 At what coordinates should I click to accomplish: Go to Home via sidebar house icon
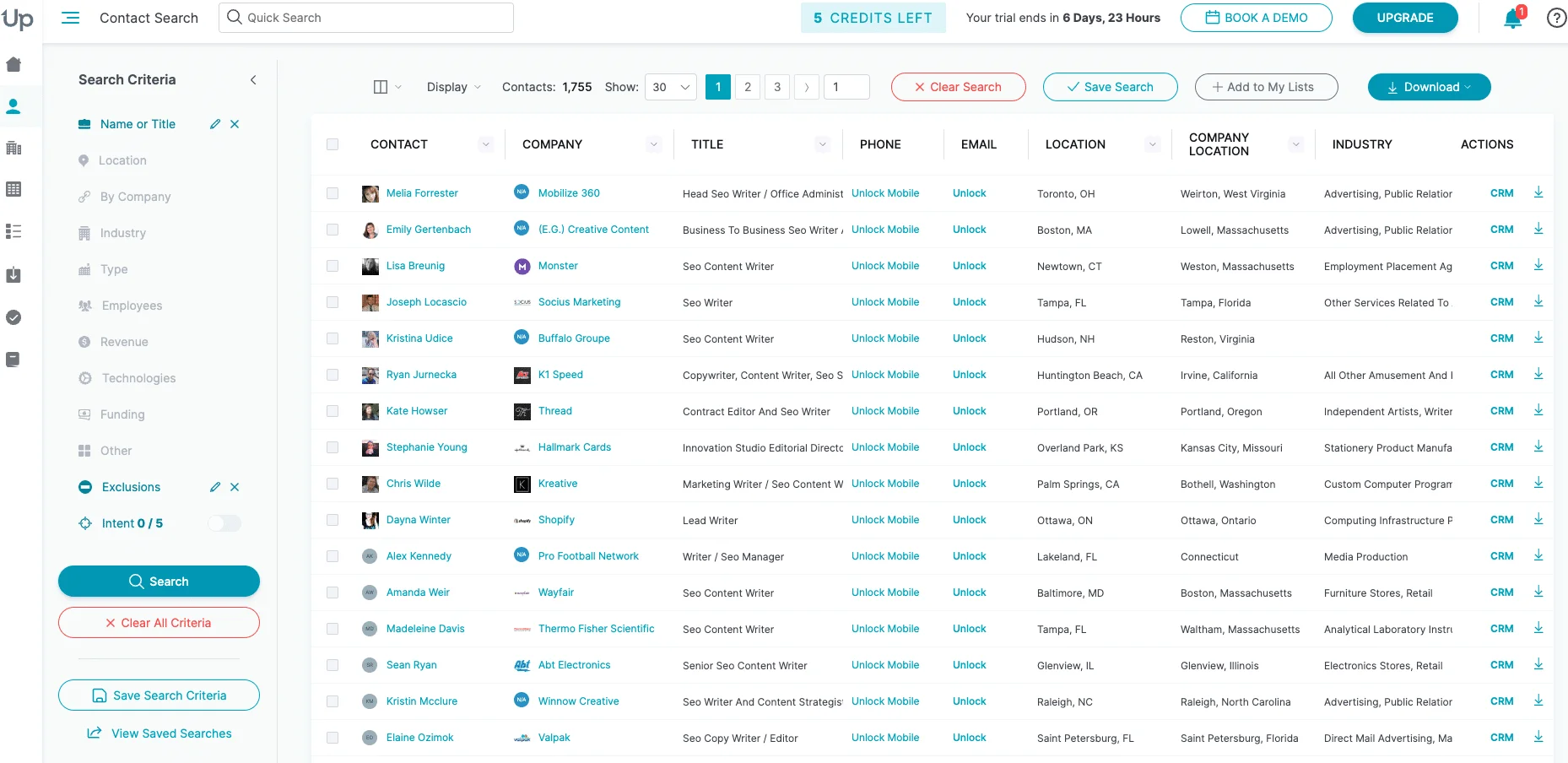coord(14,64)
